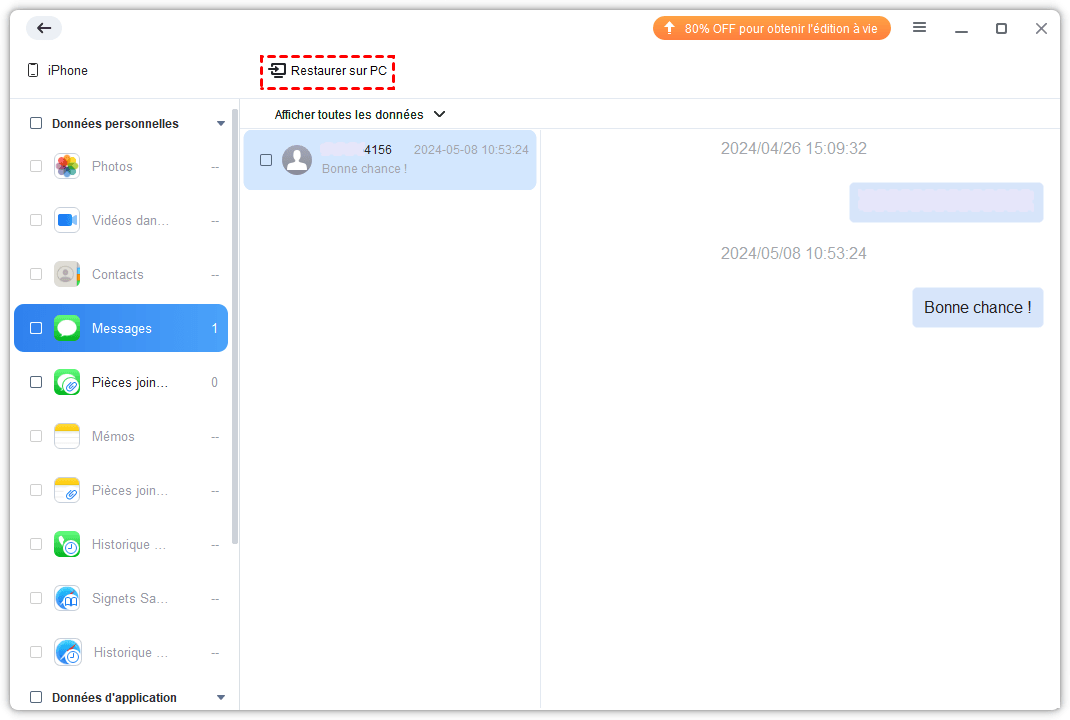Select the conversation ending in 4156 checkbox
1070x720 pixels.
point(266,160)
